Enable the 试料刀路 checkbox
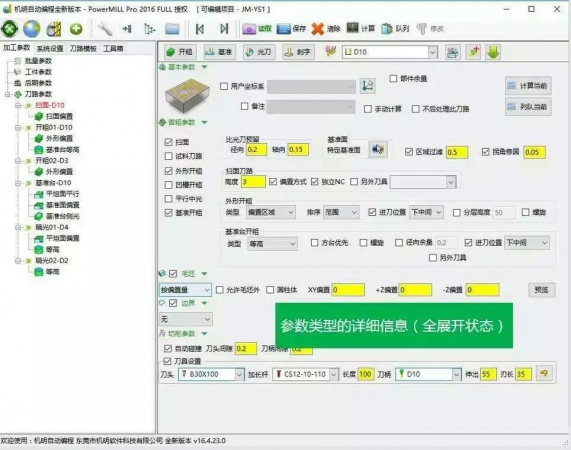 coord(168,156)
